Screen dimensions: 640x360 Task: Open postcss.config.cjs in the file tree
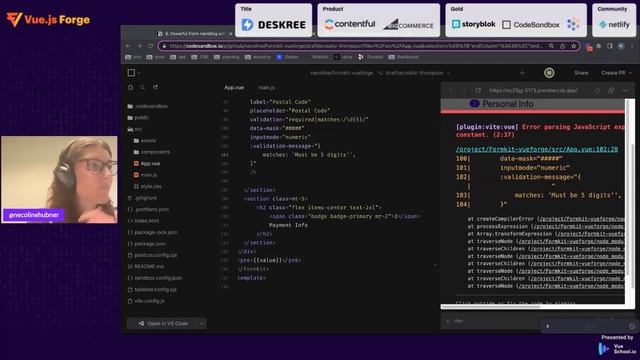tap(152, 255)
